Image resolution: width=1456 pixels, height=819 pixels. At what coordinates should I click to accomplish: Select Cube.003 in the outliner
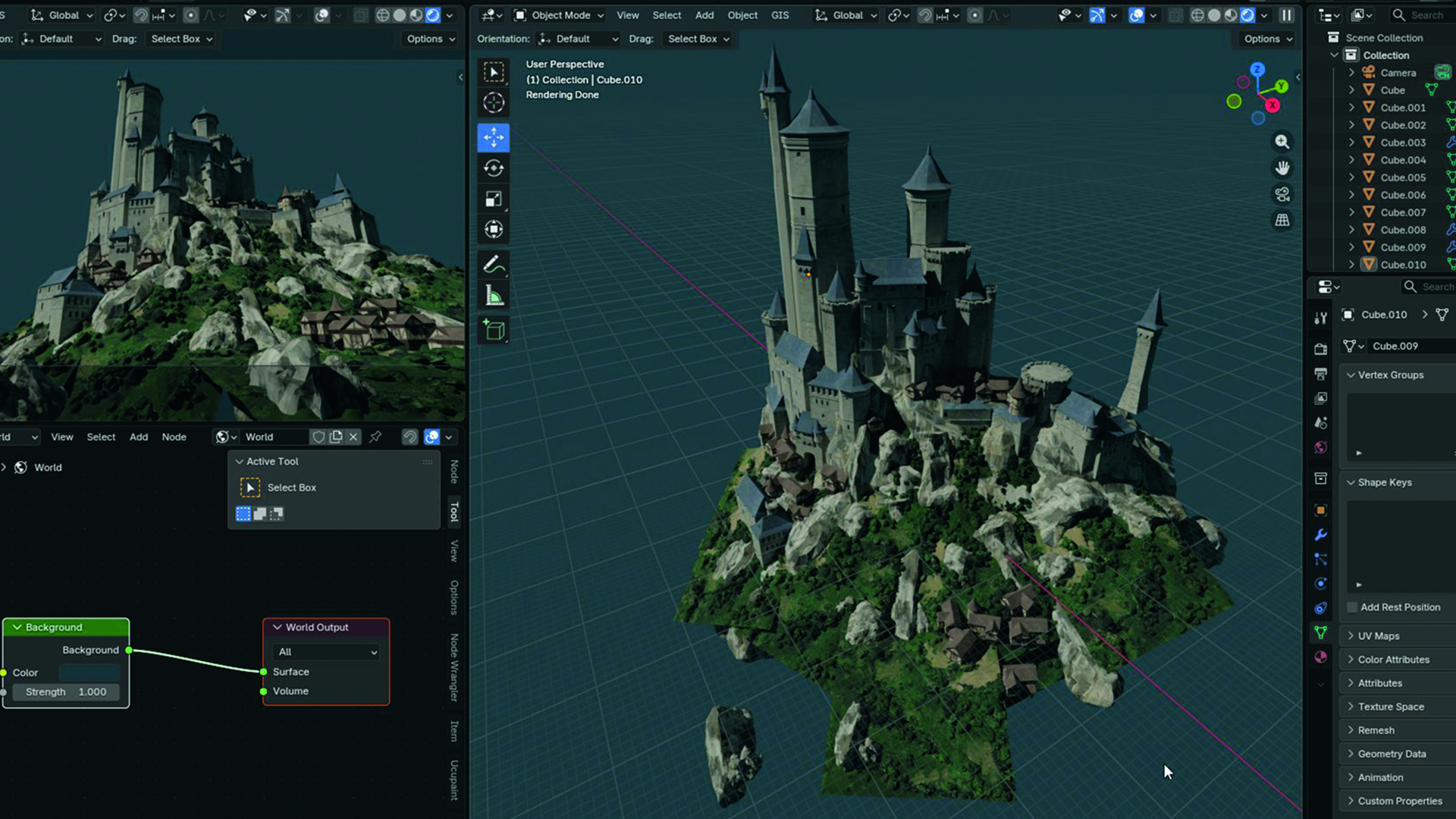(x=1402, y=143)
